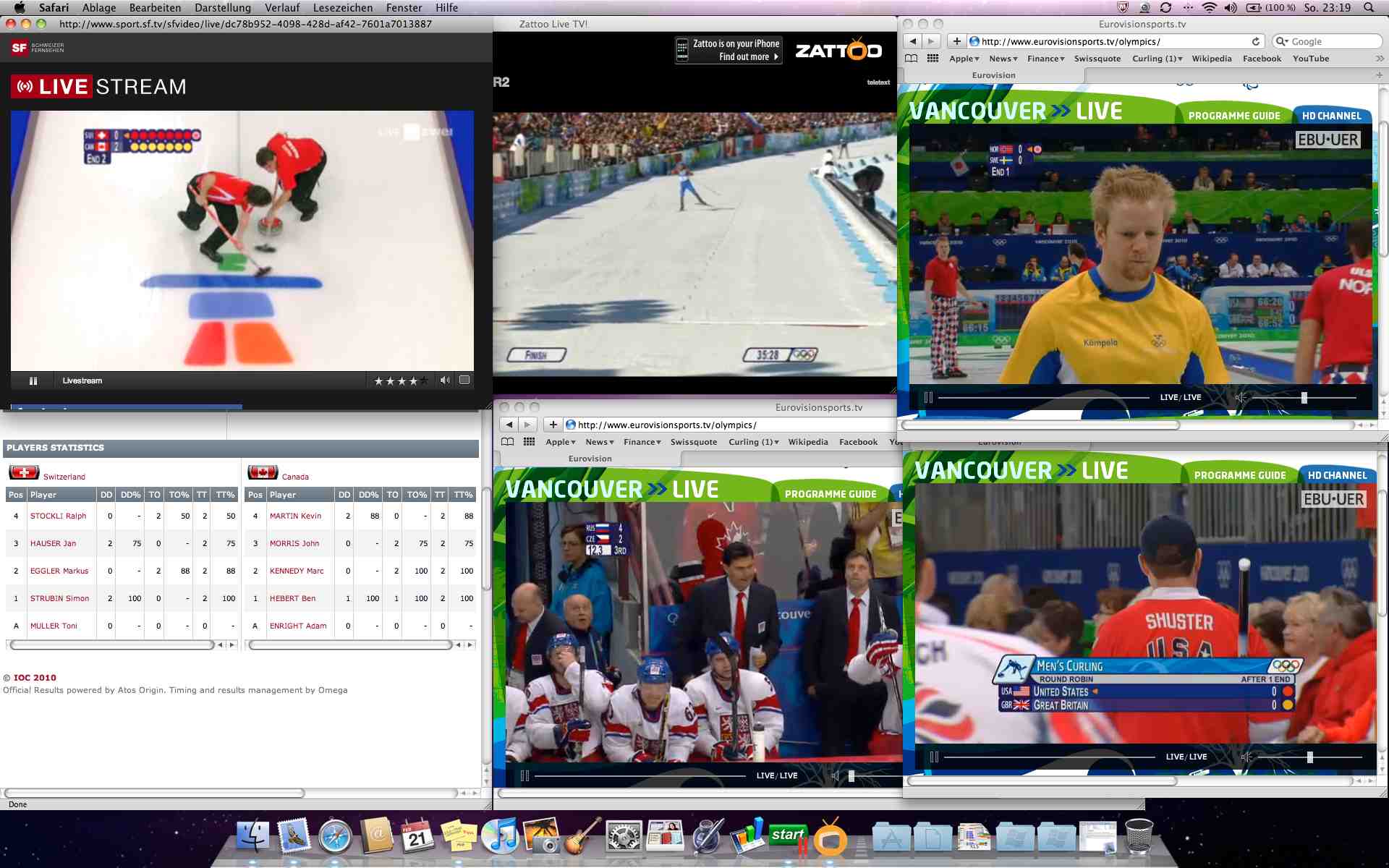Pause the bottom-middle RUS–CZE hockey stream
The height and width of the screenshot is (868, 1389).
(x=524, y=775)
